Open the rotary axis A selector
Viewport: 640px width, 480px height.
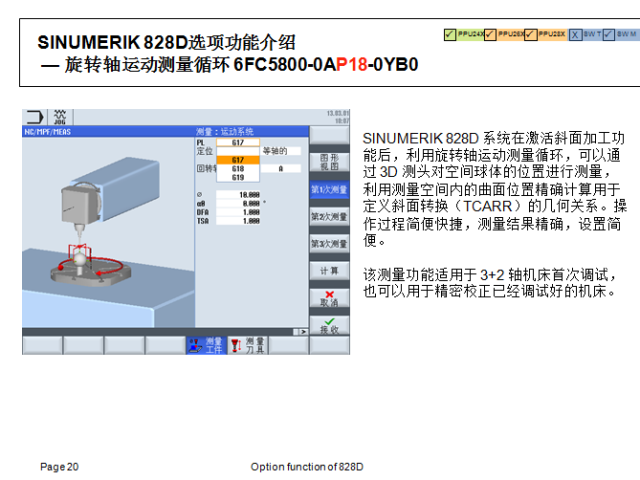[281, 169]
